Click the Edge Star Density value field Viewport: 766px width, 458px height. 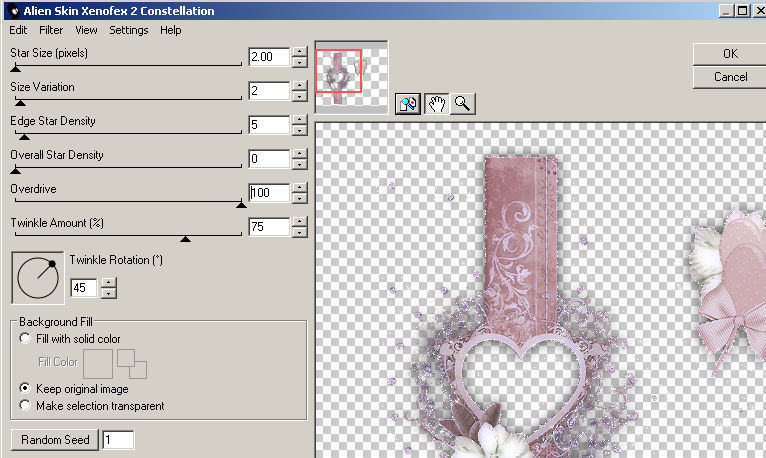click(269, 125)
